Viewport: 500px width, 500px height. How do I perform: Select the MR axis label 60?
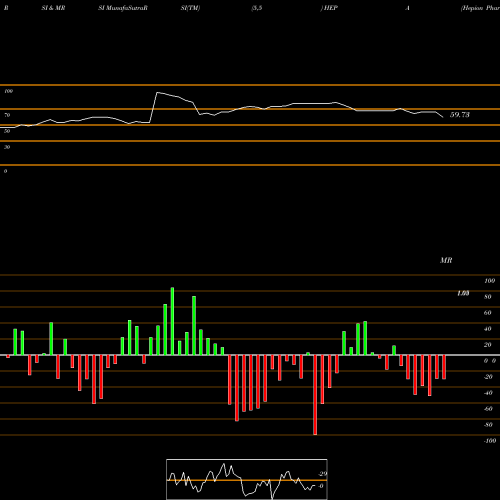[x=488, y=313]
